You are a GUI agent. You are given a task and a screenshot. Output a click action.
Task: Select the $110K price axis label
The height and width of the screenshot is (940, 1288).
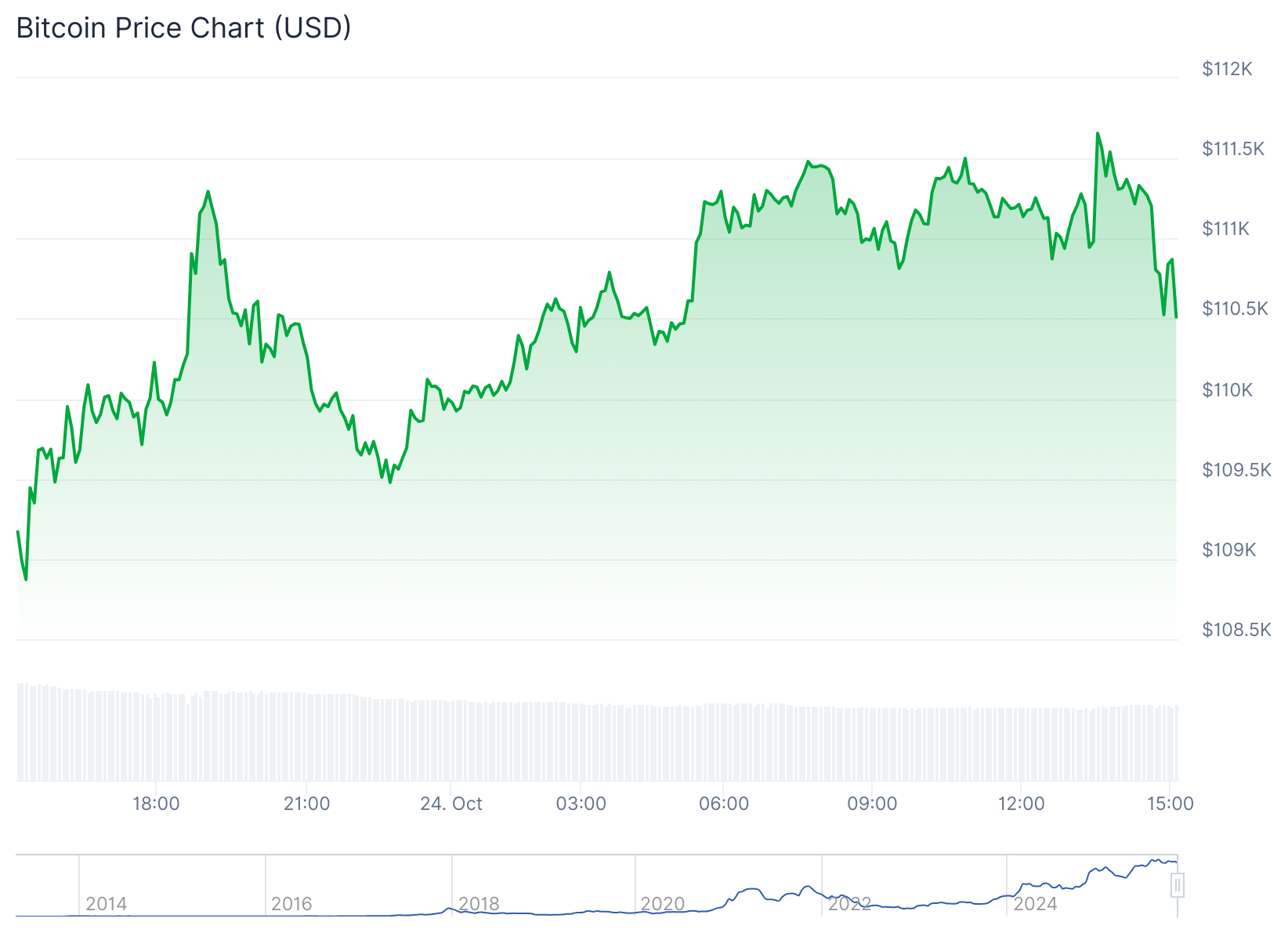click(x=1227, y=390)
